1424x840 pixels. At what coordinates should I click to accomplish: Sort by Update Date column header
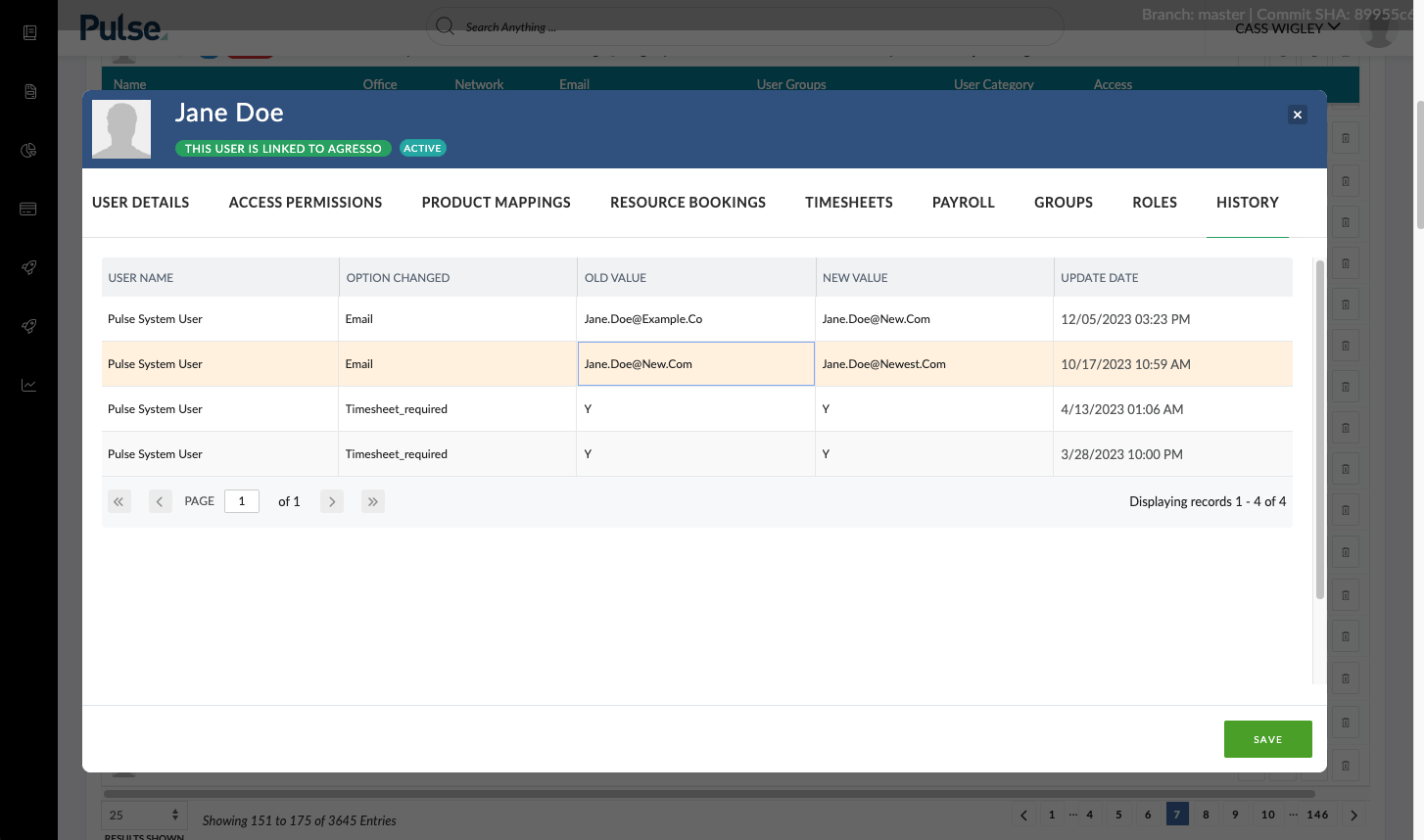tap(1173, 278)
